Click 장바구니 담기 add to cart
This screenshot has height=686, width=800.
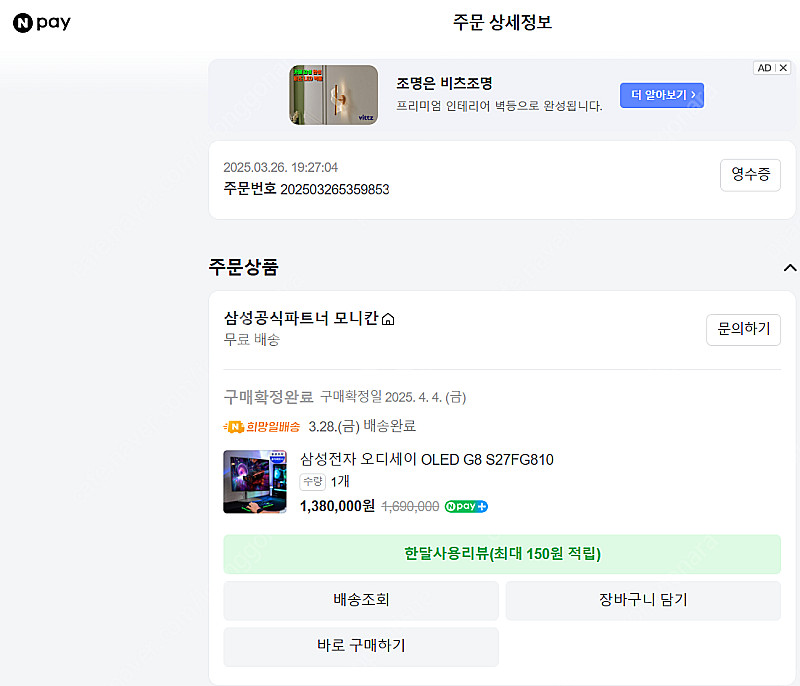click(643, 600)
